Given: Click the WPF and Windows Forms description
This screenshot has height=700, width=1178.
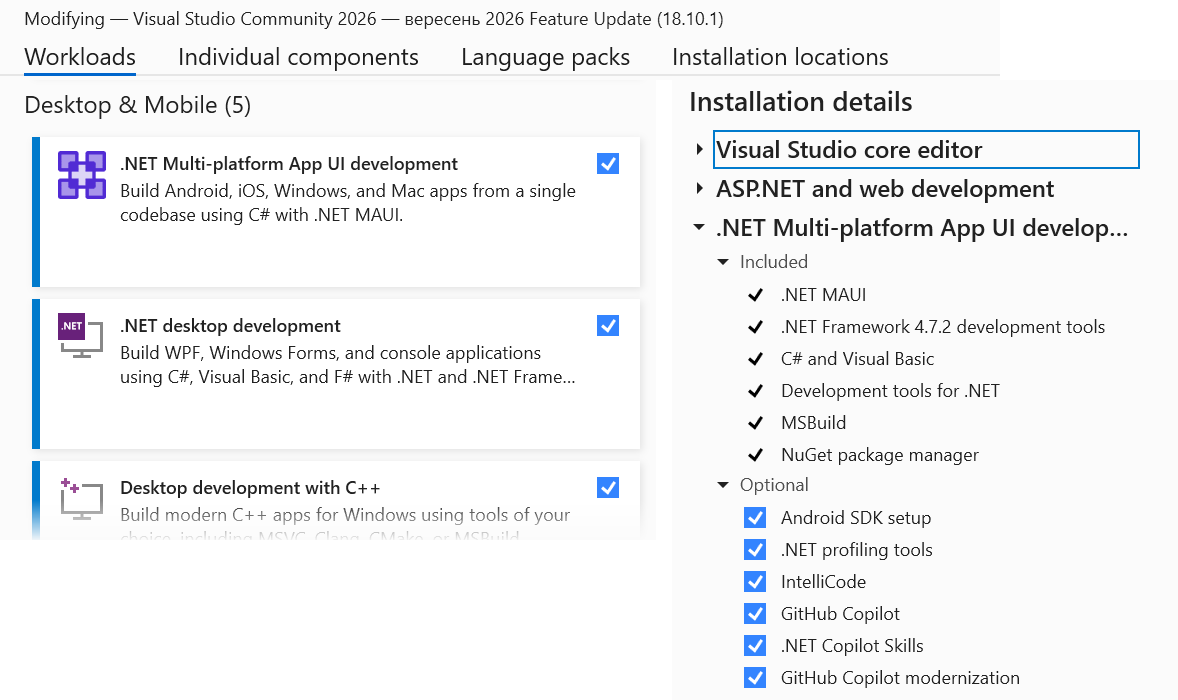Looking at the screenshot, I should point(348,365).
